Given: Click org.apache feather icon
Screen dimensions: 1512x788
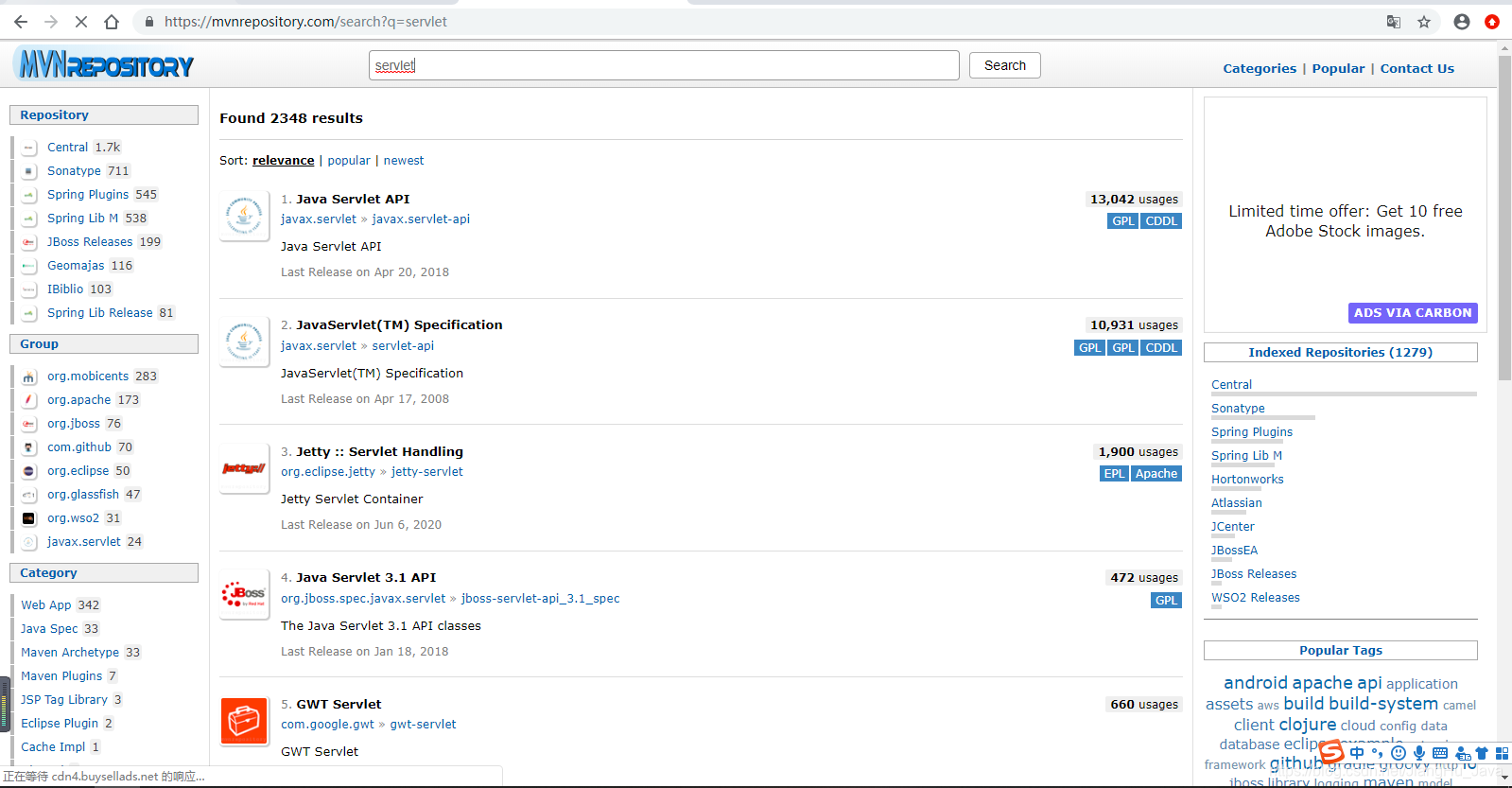Looking at the screenshot, I should point(29,400).
